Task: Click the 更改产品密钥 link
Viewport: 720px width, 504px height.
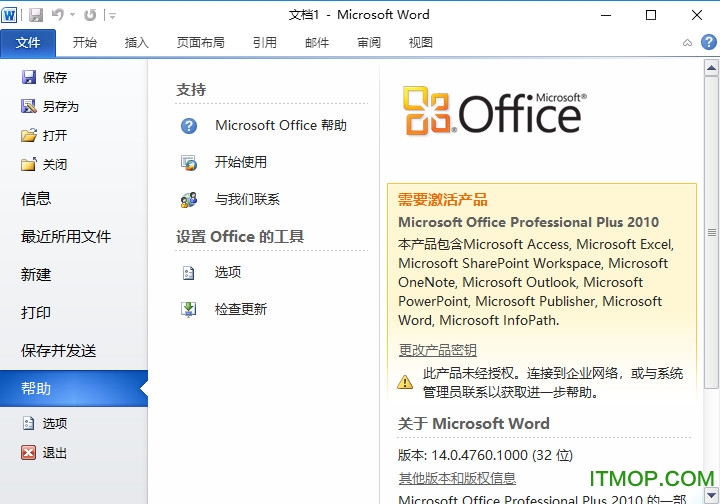Action: [438, 350]
